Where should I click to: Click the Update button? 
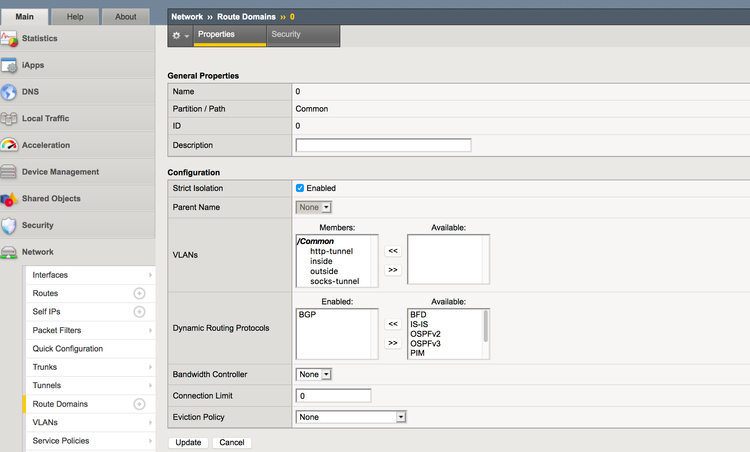pyautogui.click(x=187, y=442)
